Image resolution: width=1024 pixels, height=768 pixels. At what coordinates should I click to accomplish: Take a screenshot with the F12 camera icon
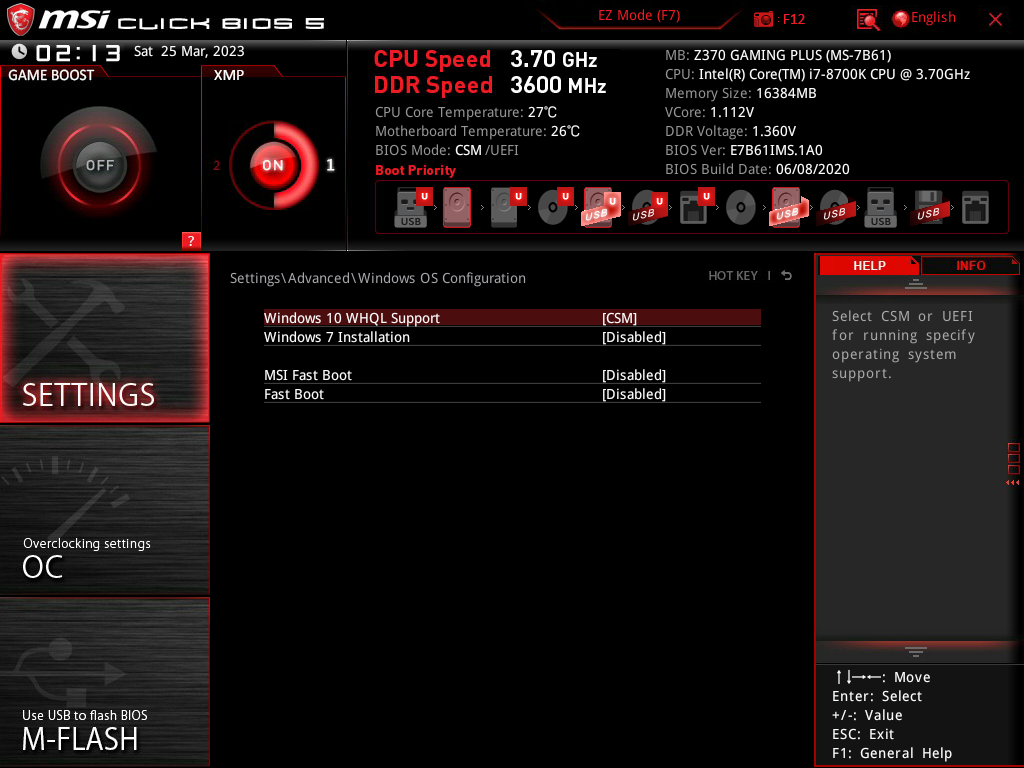(x=763, y=19)
